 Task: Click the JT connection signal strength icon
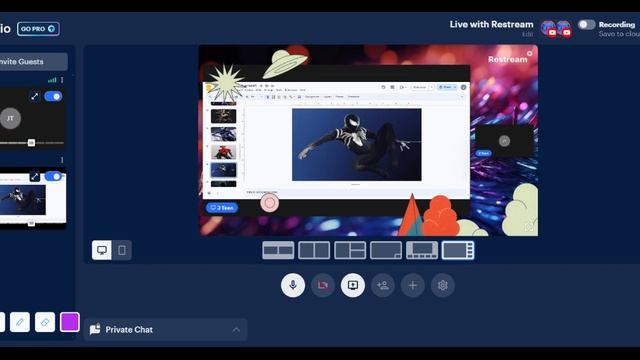point(52,80)
